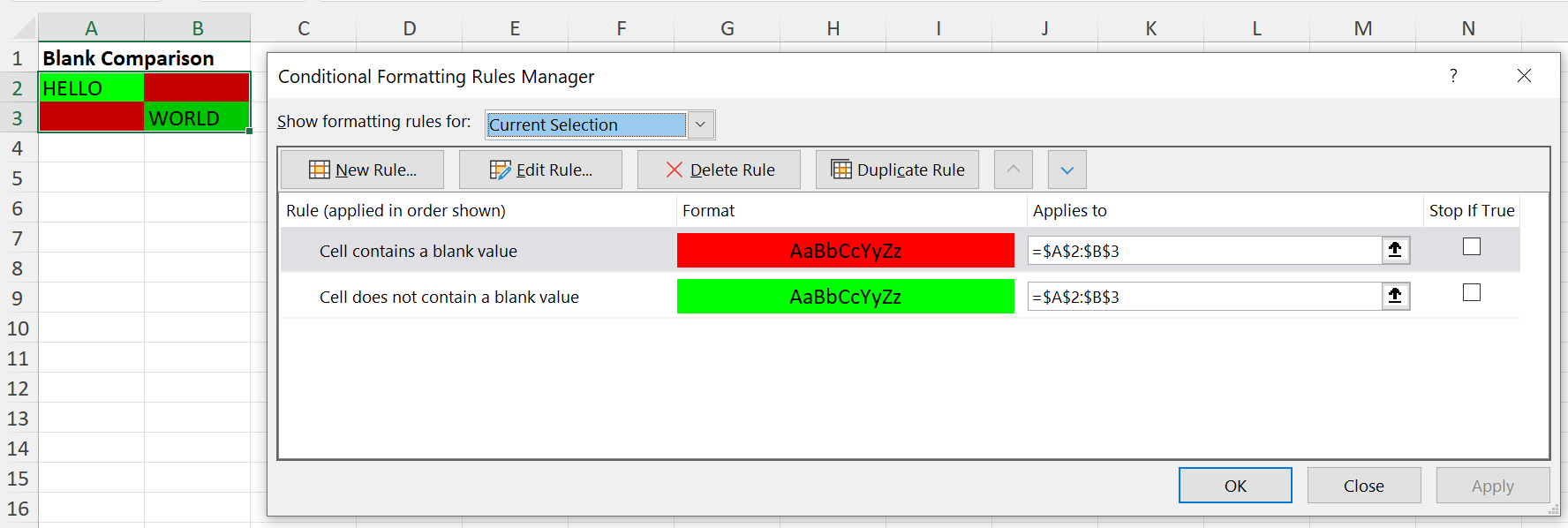Viewport: 1568px width, 528px height.
Task: Select the 'Cell does not contain a blank value' rule
Action: pos(449,298)
